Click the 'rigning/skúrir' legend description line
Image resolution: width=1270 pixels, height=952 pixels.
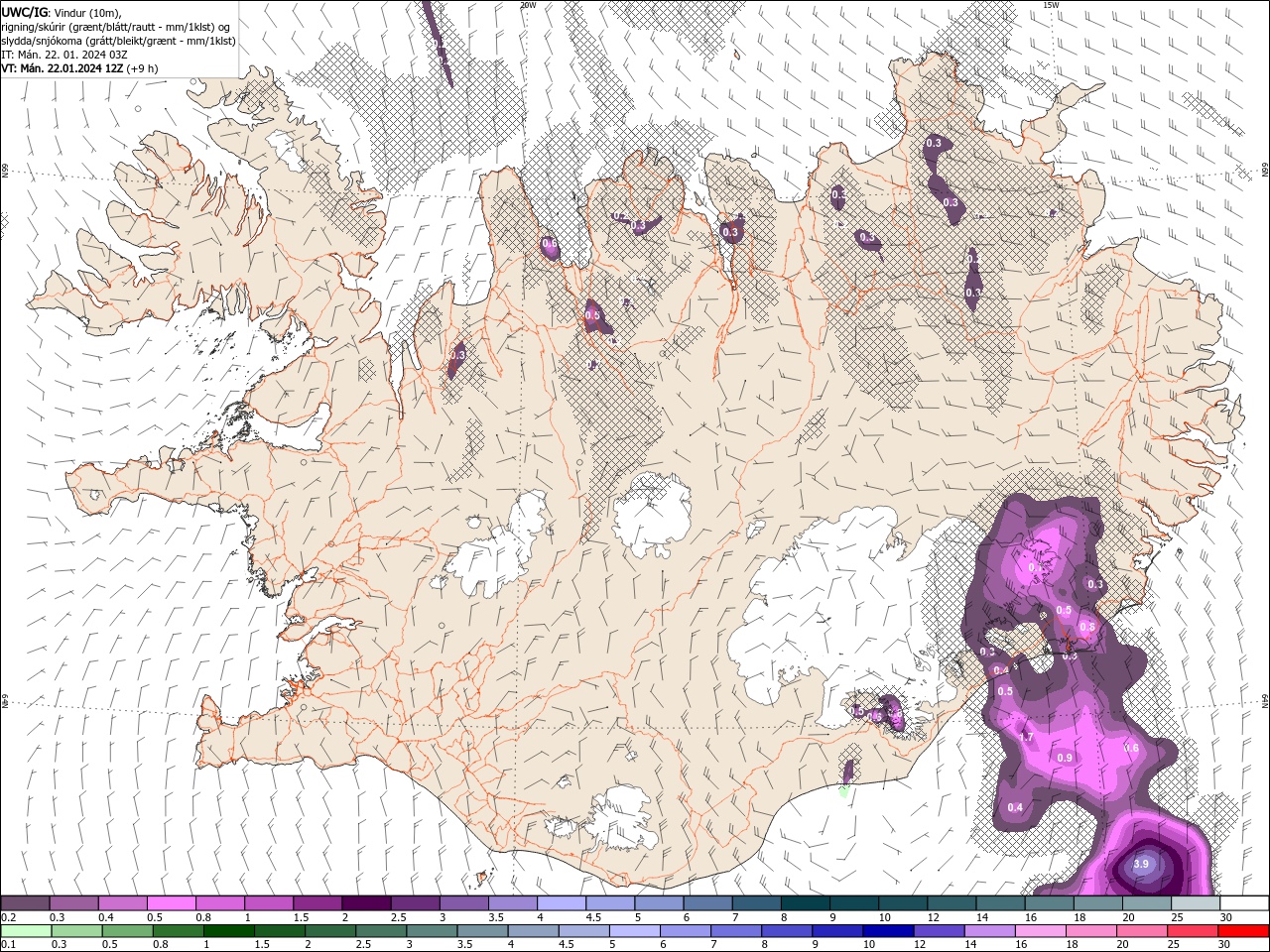117,26
